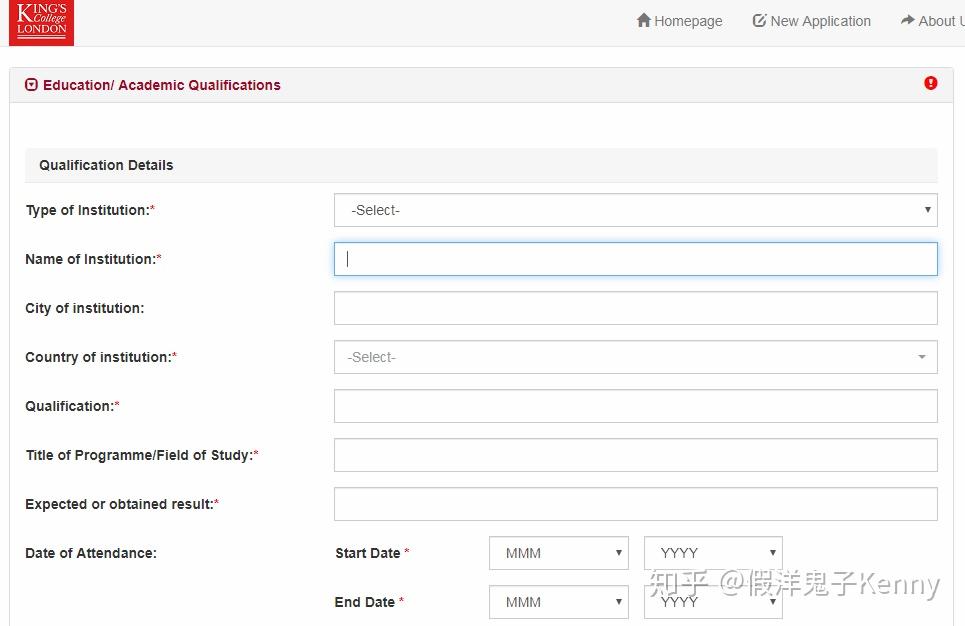Click the Education/ Academic Qualifications heading
This screenshot has width=965, height=626.
162,85
